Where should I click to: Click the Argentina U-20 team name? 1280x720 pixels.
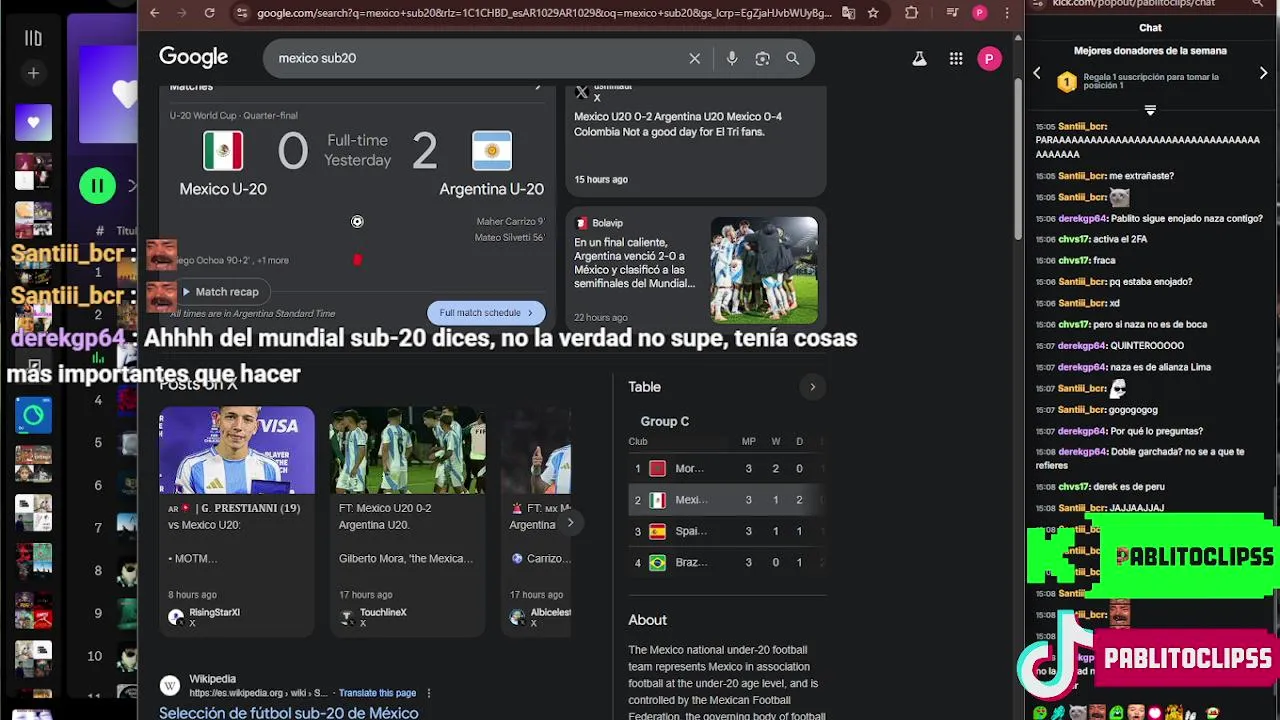pyautogui.click(x=491, y=189)
